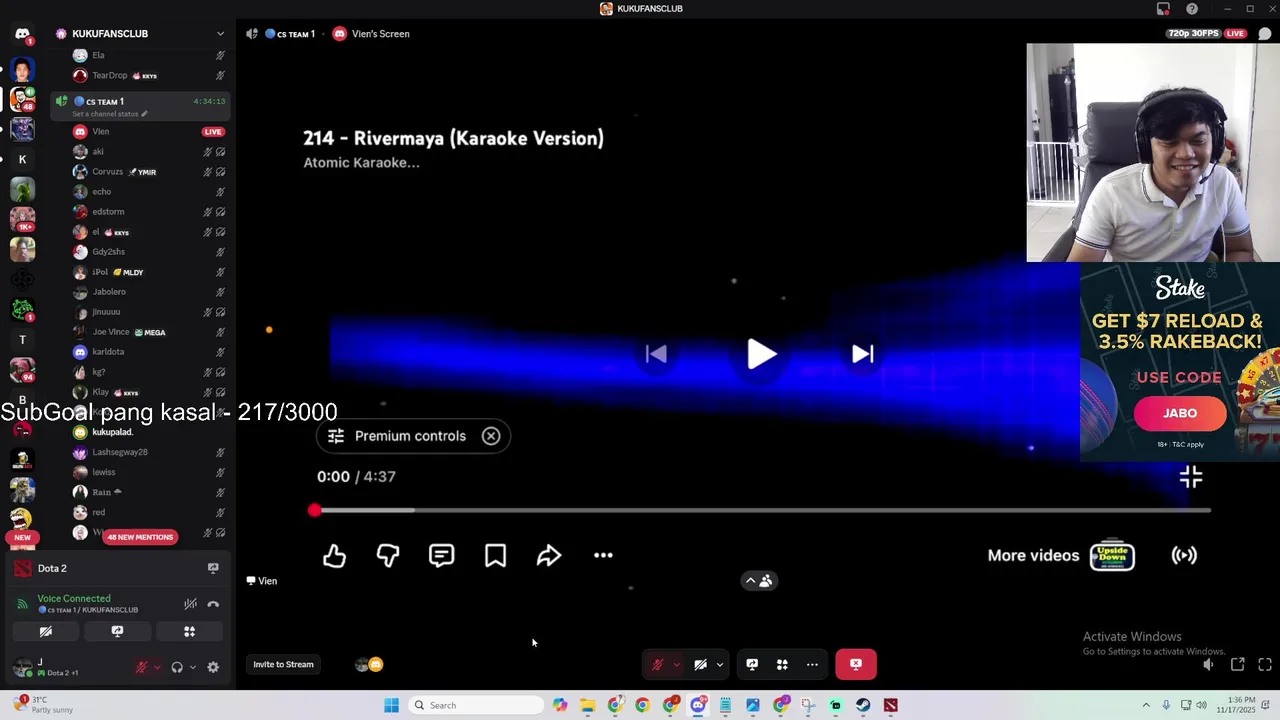Show hidden system tray icons

pyautogui.click(x=1146, y=705)
